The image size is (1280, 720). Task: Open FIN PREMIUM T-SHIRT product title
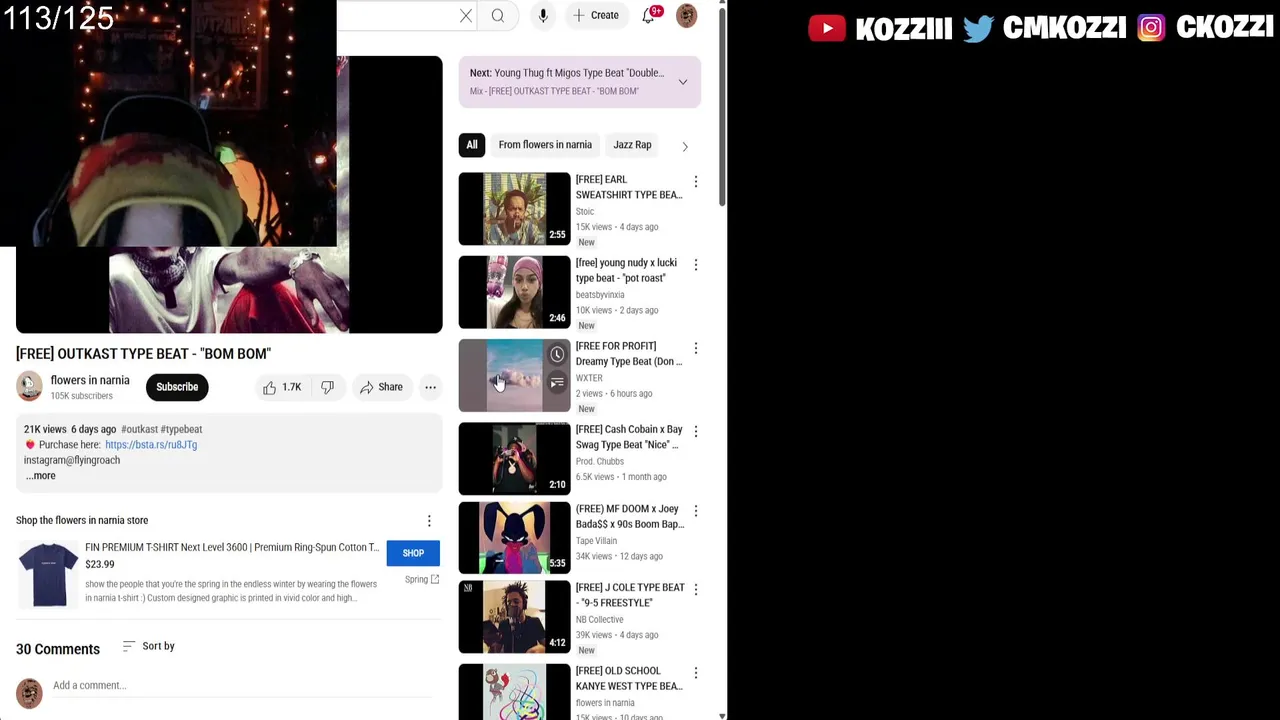[232, 547]
